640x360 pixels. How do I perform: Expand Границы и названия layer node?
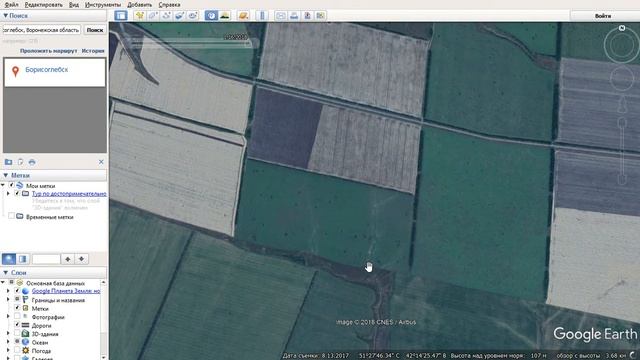[x=8, y=300]
